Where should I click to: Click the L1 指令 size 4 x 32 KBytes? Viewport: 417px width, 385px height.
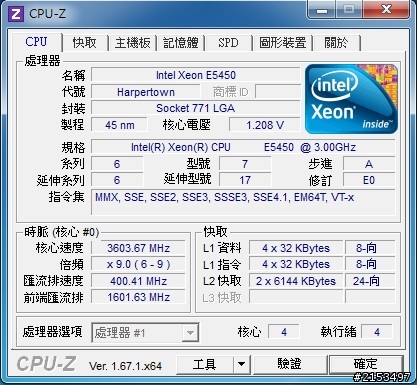click(x=296, y=264)
